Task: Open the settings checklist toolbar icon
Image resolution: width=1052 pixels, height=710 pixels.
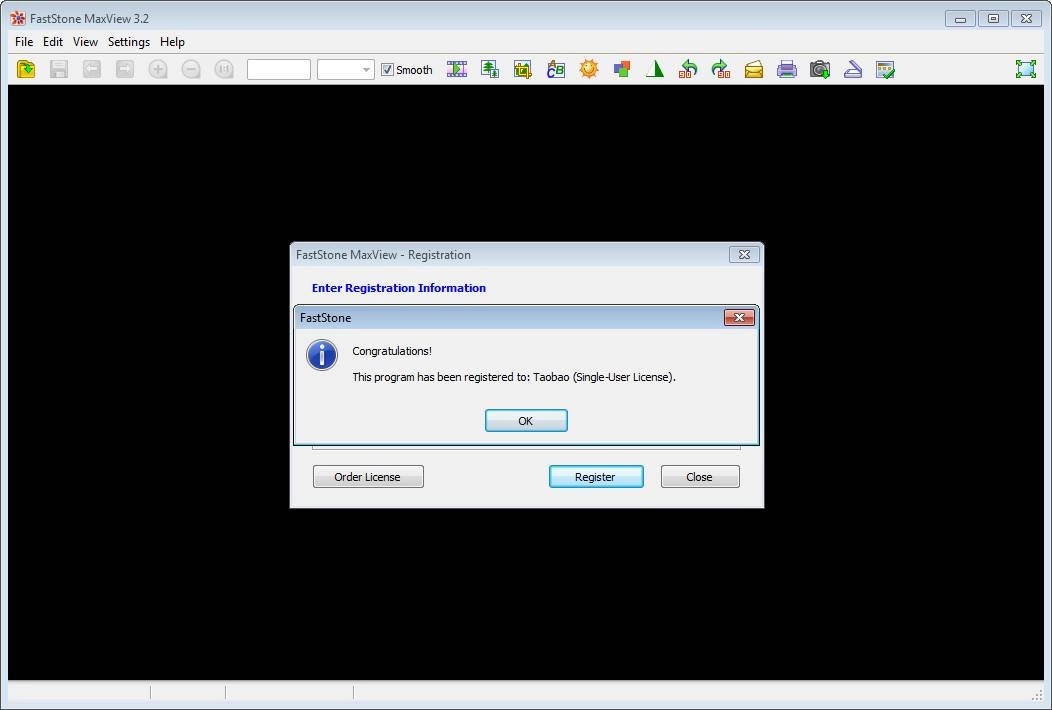Action: point(886,69)
